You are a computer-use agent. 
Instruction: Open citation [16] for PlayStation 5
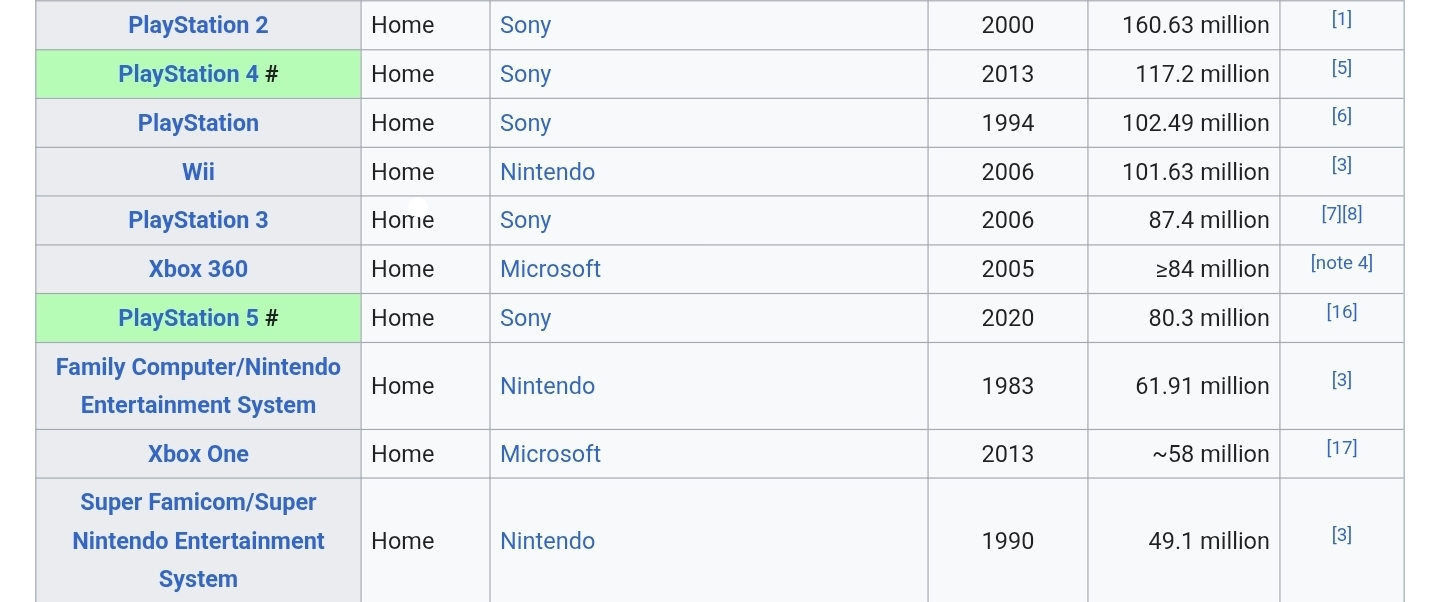(x=1341, y=312)
